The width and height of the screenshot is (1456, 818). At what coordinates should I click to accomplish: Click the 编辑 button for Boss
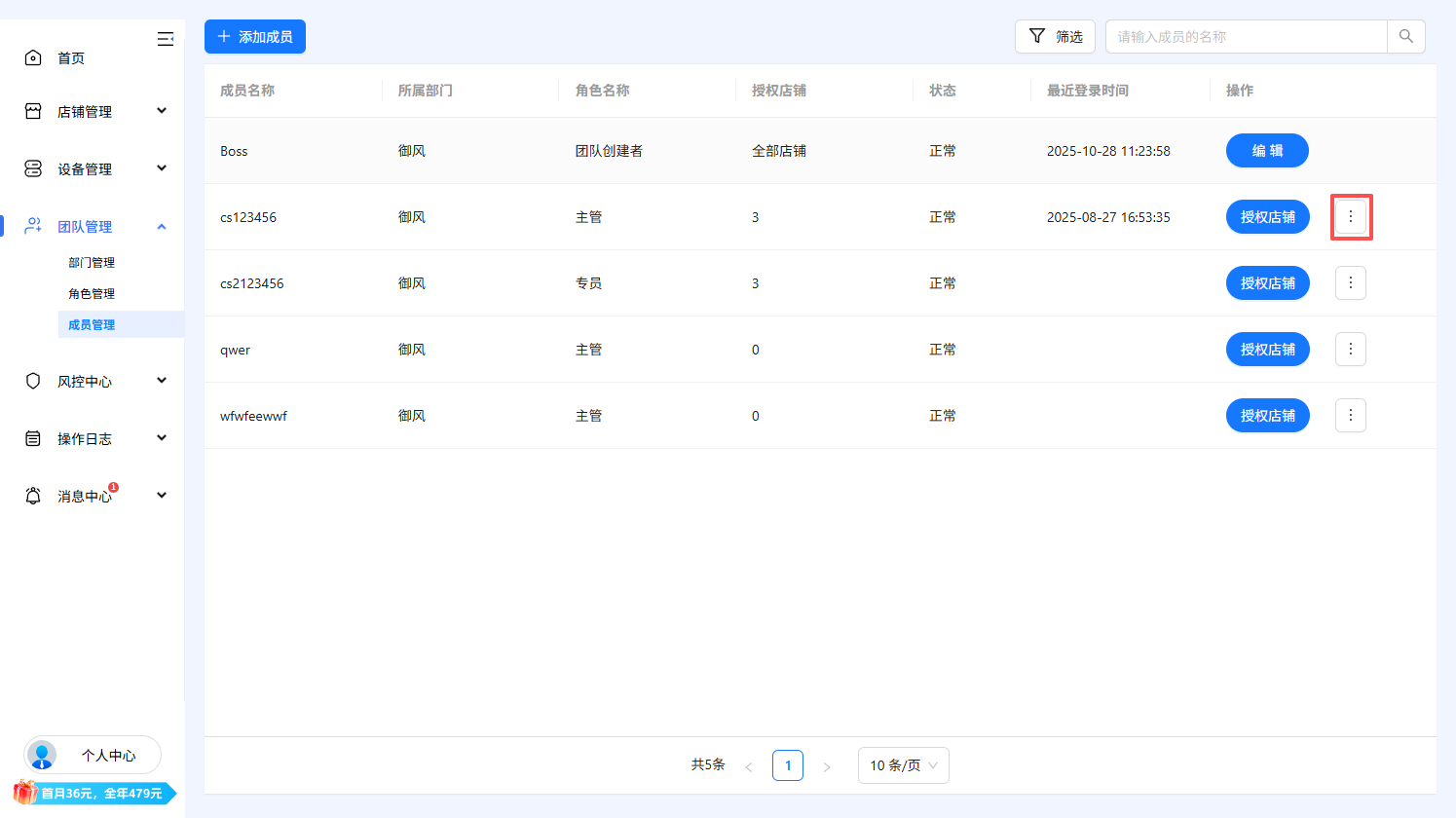[1267, 150]
